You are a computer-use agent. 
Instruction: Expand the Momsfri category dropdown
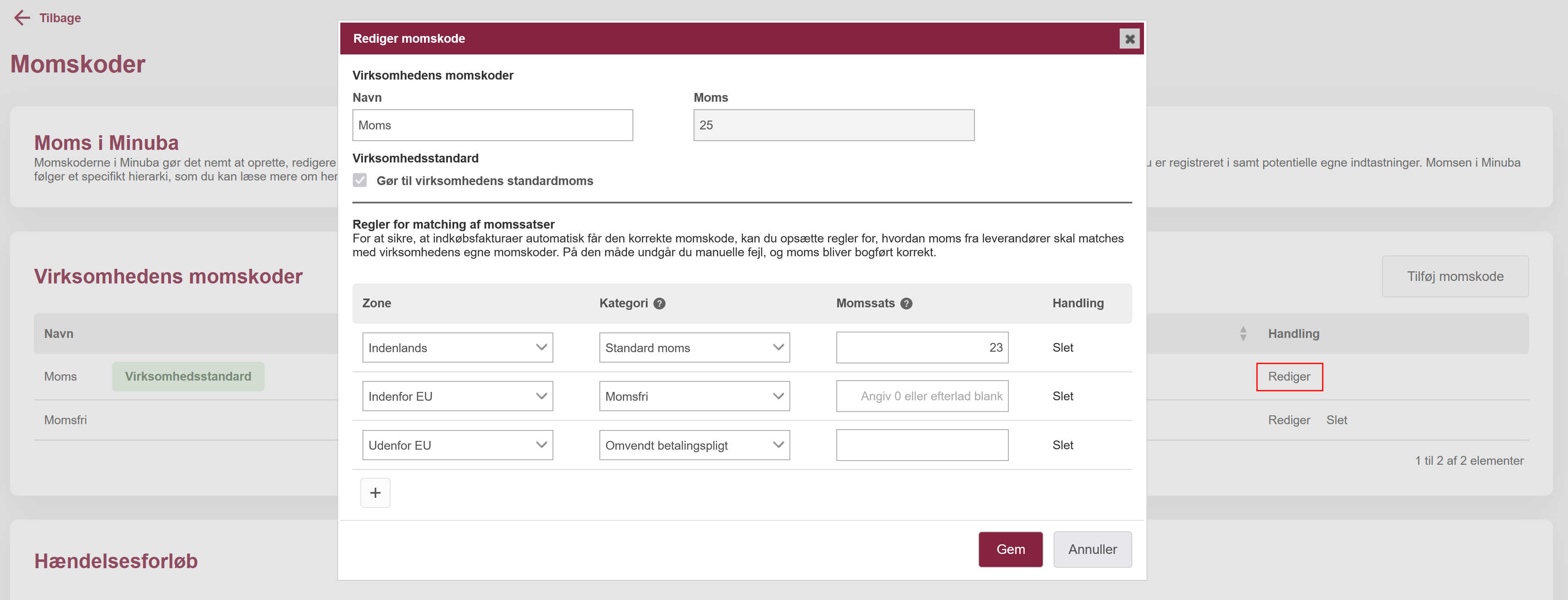pos(694,396)
